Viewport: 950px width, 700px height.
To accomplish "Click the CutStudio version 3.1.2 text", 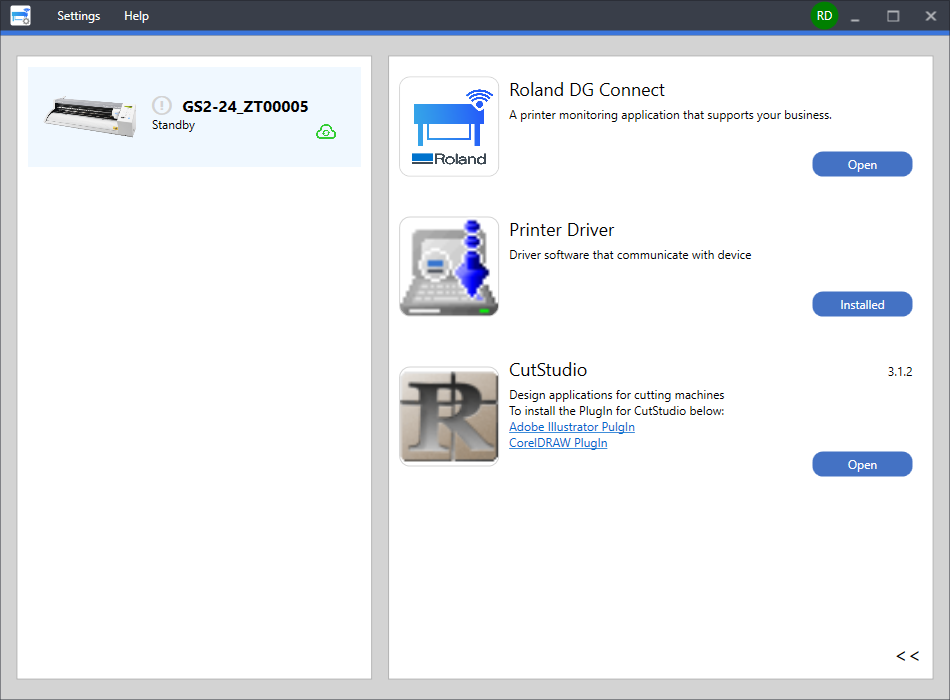I will [x=900, y=372].
